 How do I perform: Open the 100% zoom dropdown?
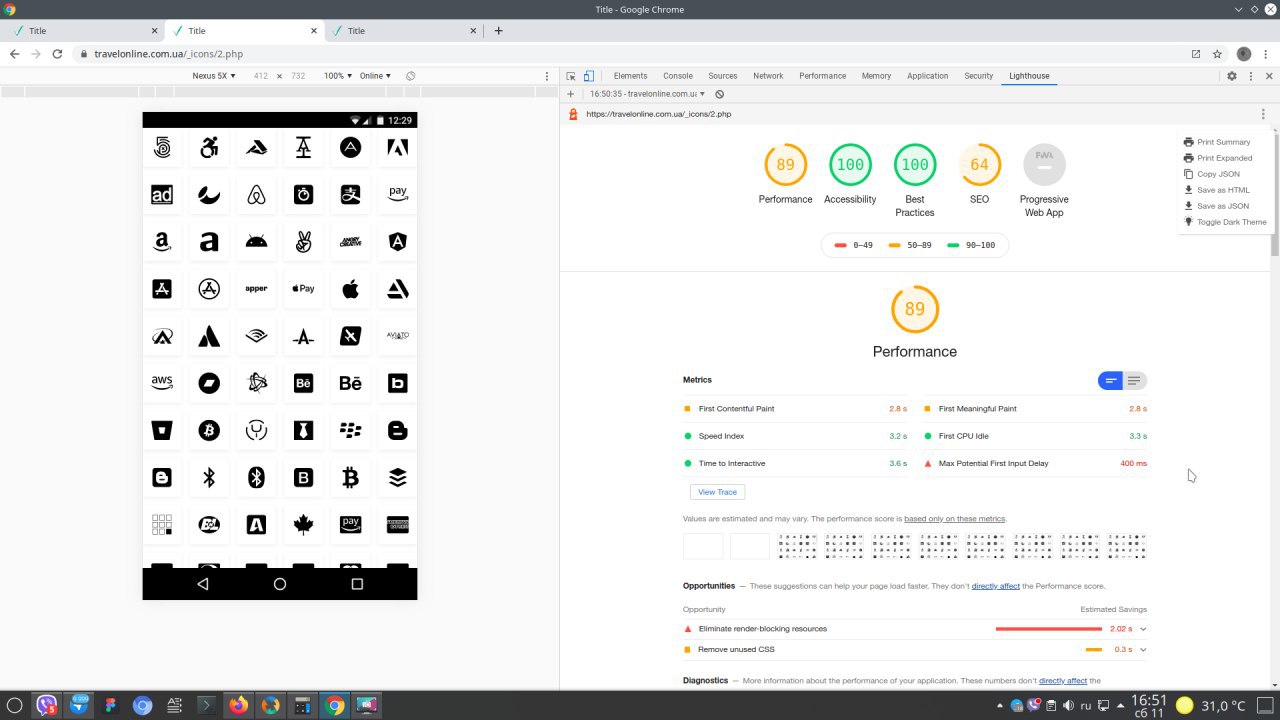tap(337, 76)
